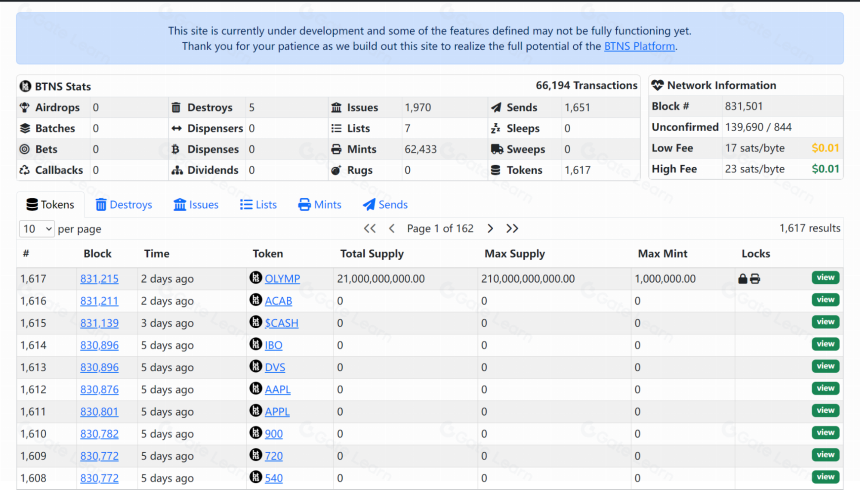Go to previous page chevron
The height and width of the screenshot is (502, 860).
coord(392,228)
